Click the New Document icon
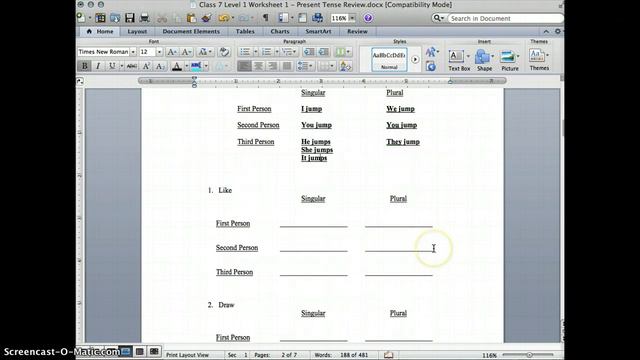The image size is (640, 360). [x=81, y=18]
